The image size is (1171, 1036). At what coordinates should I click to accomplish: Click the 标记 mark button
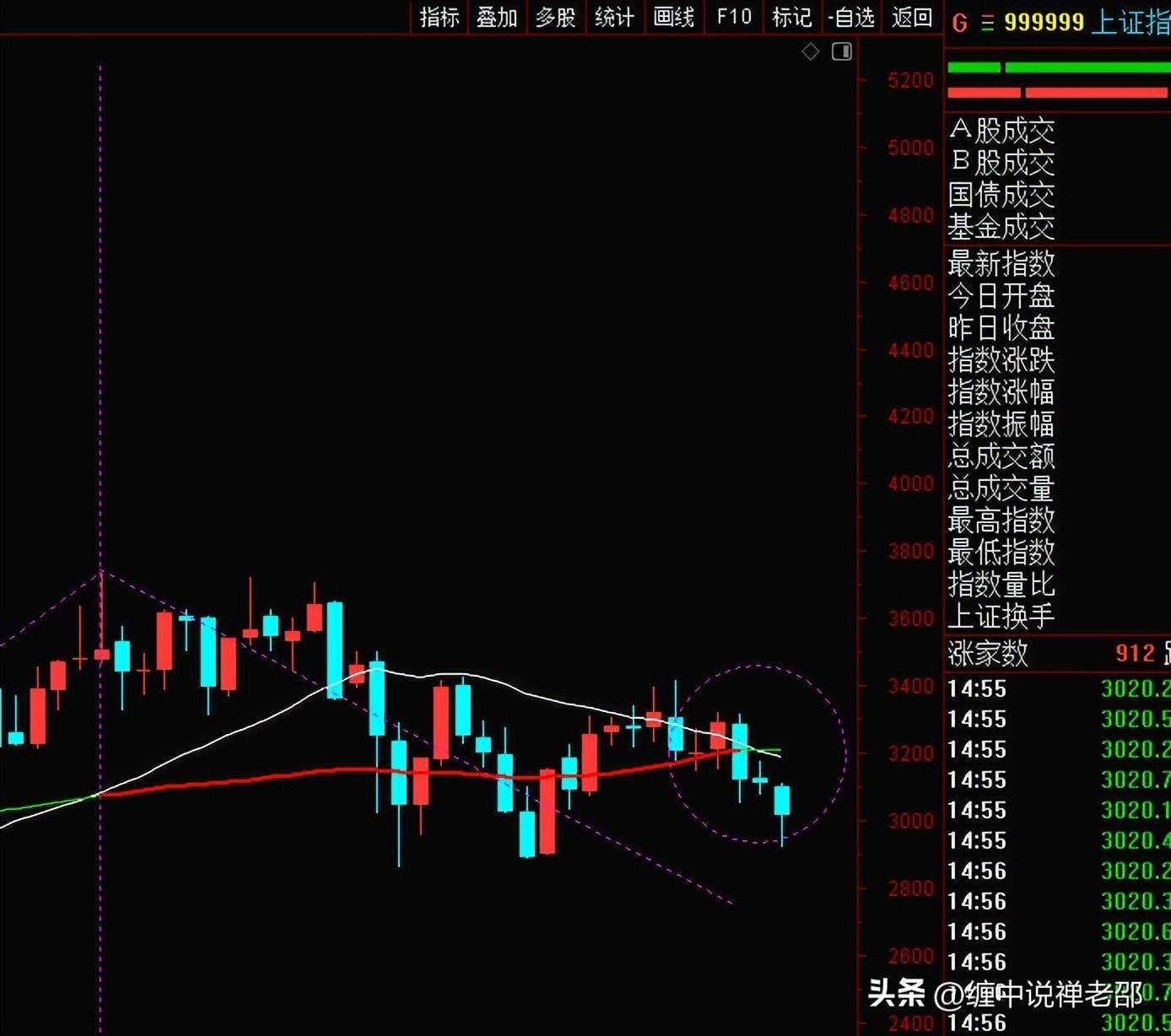[791, 17]
